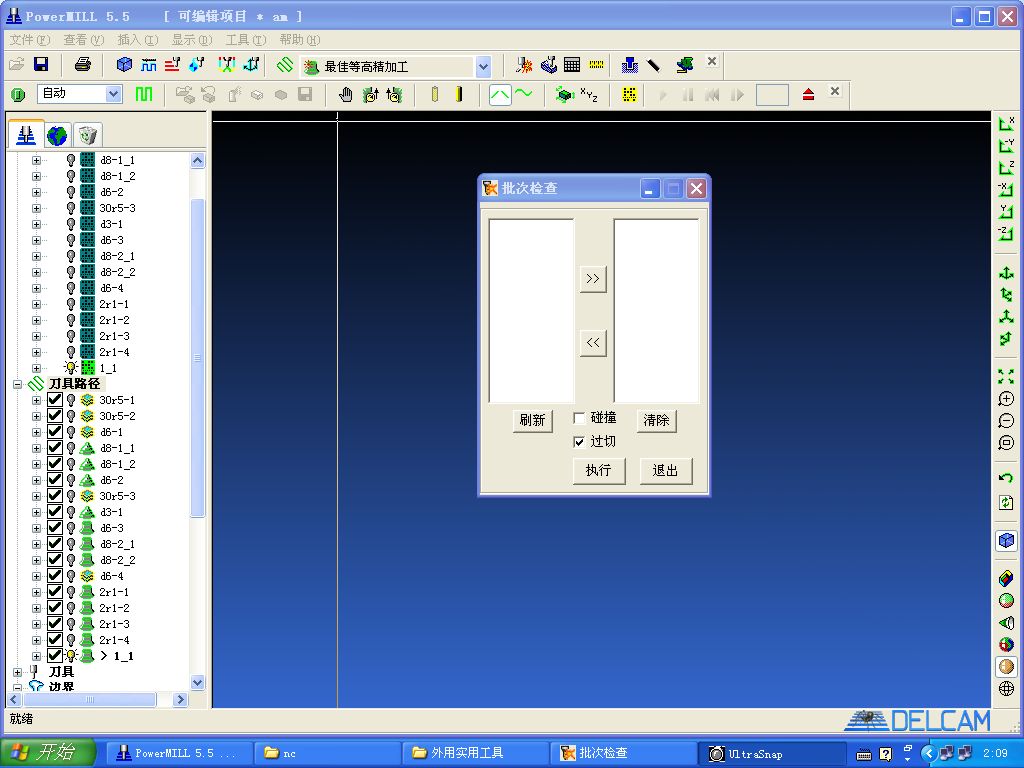The height and width of the screenshot is (768, 1024).
Task: Uncheck the checkbox for toolpath 2r1-4
Action: click(55, 640)
